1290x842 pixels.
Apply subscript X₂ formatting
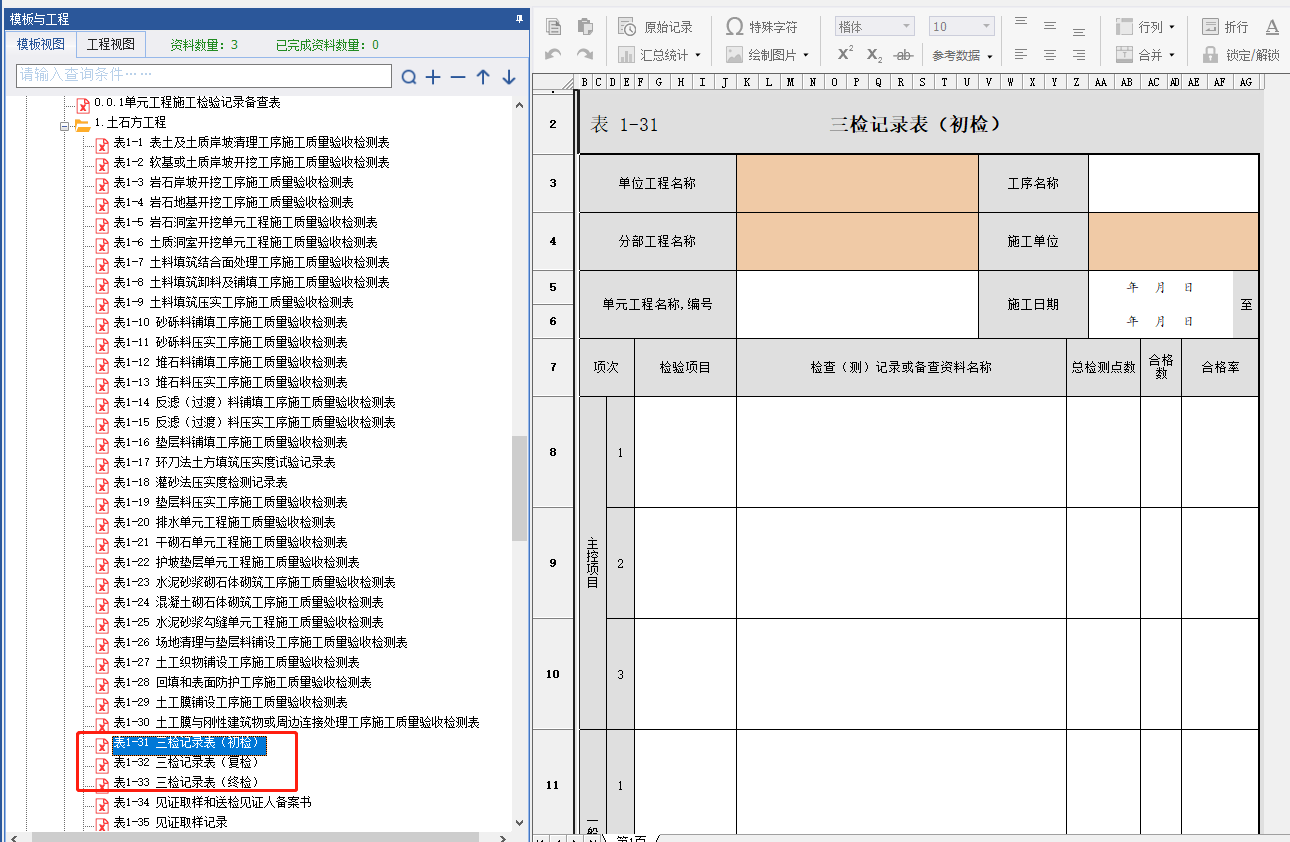point(874,55)
